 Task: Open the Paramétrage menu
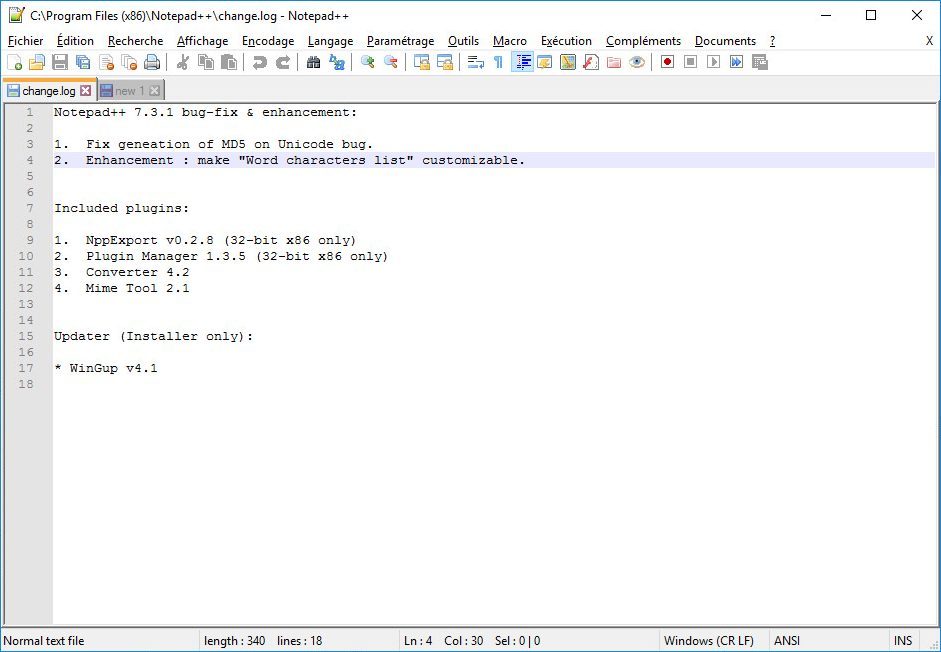coord(400,41)
